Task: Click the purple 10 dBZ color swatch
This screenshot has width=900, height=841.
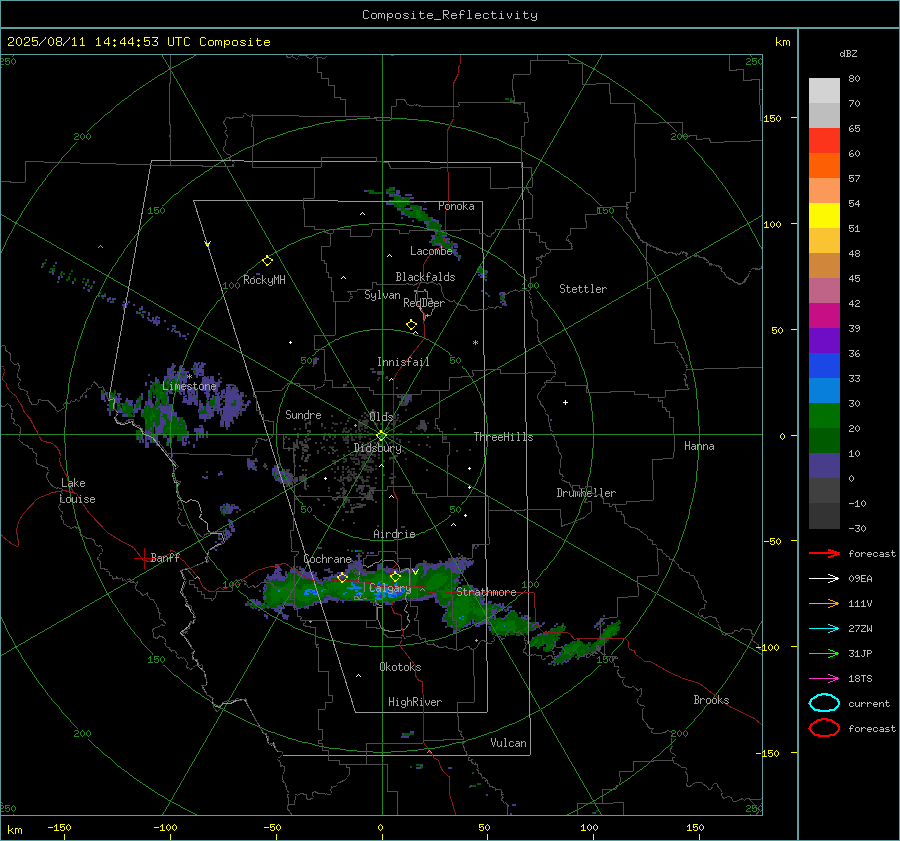Action: (x=824, y=466)
